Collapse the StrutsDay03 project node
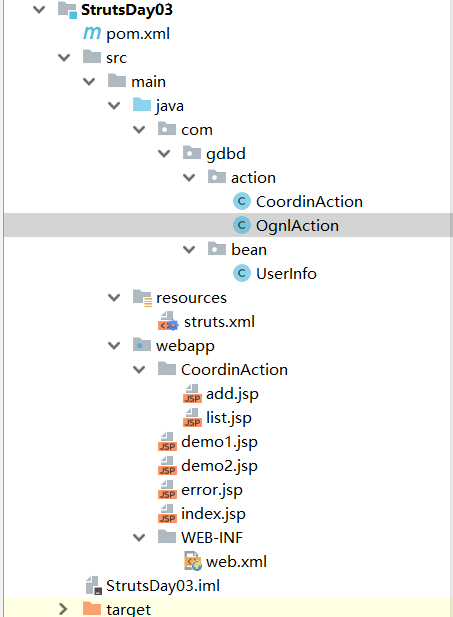The height and width of the screenshot is (617, 453). 39,9
